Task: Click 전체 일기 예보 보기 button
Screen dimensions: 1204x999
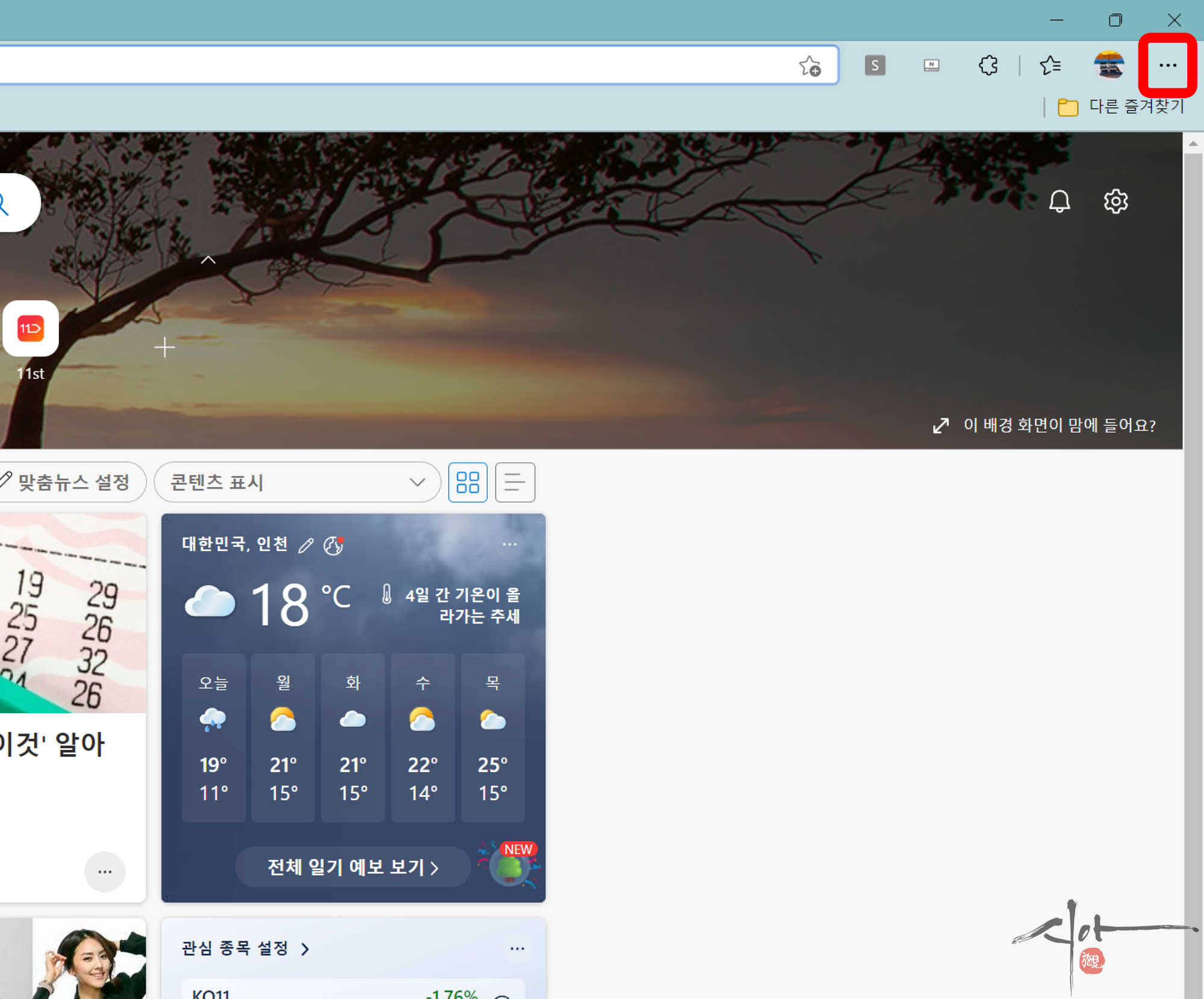Action: 353,867
